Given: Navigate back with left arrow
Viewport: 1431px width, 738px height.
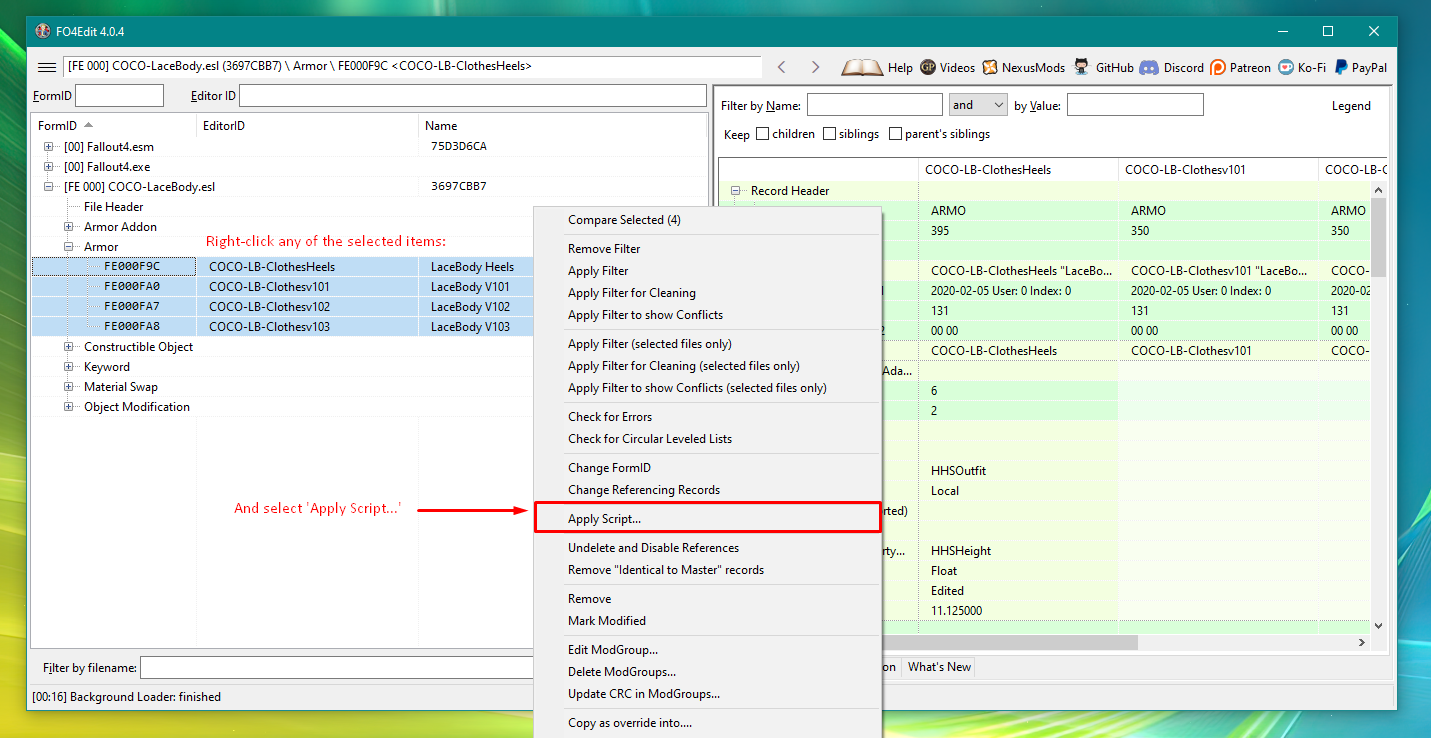Looking at the screenshot, I should (782, 67).
